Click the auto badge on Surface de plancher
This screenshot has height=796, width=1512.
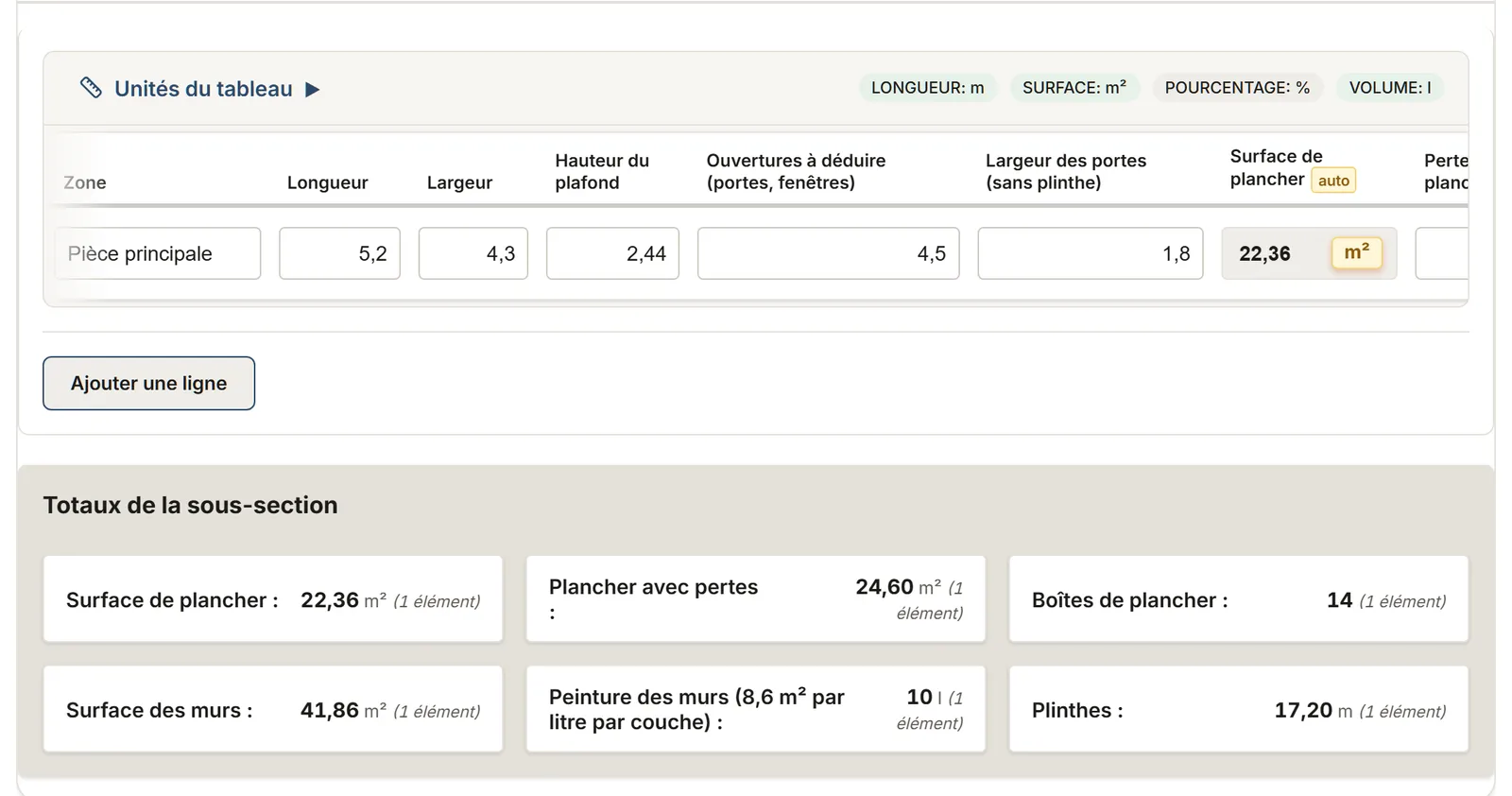pos(1333,181)
